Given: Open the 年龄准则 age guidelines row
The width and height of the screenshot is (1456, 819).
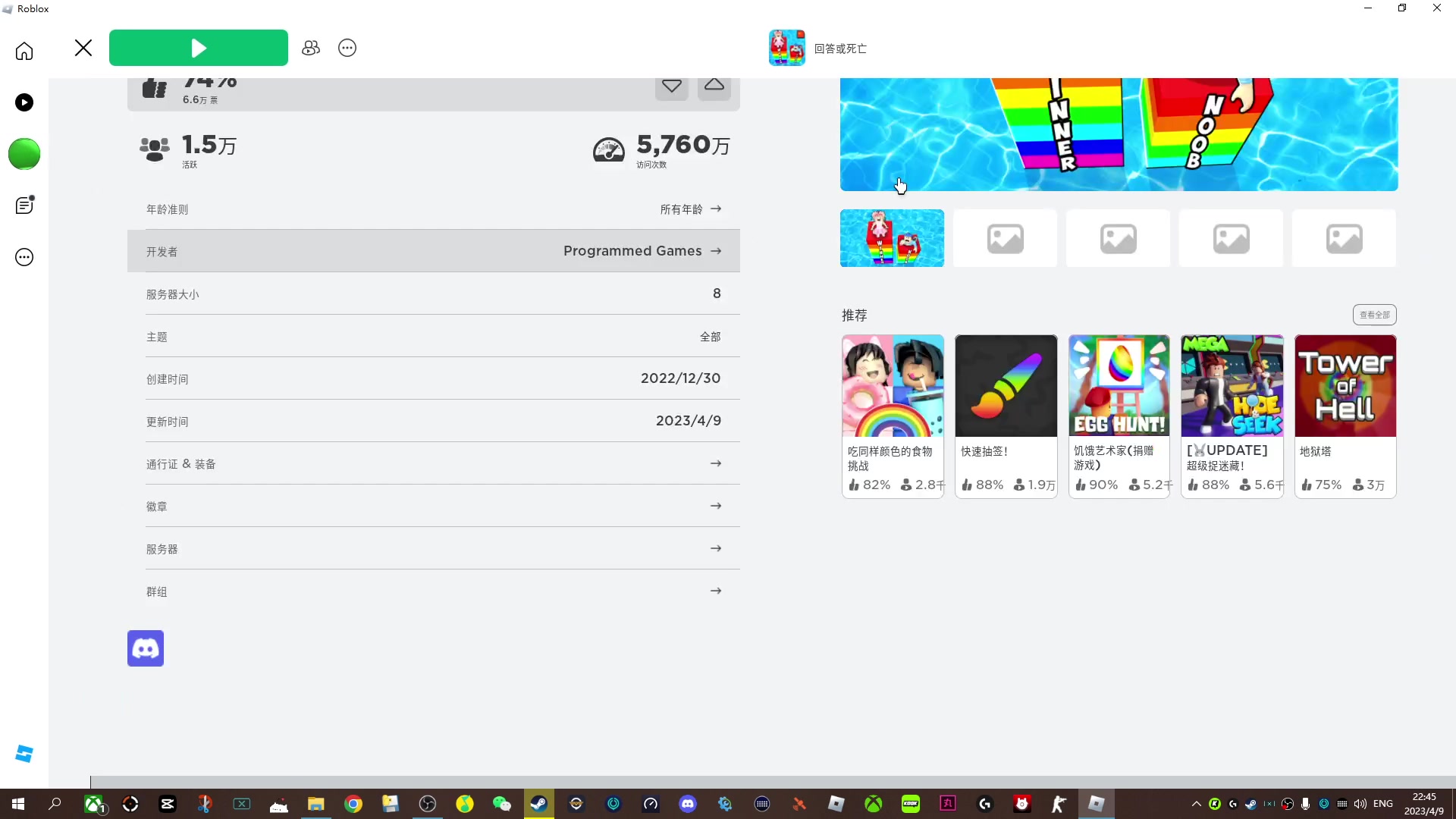Looking at the screenshot, I should (434, 209).
